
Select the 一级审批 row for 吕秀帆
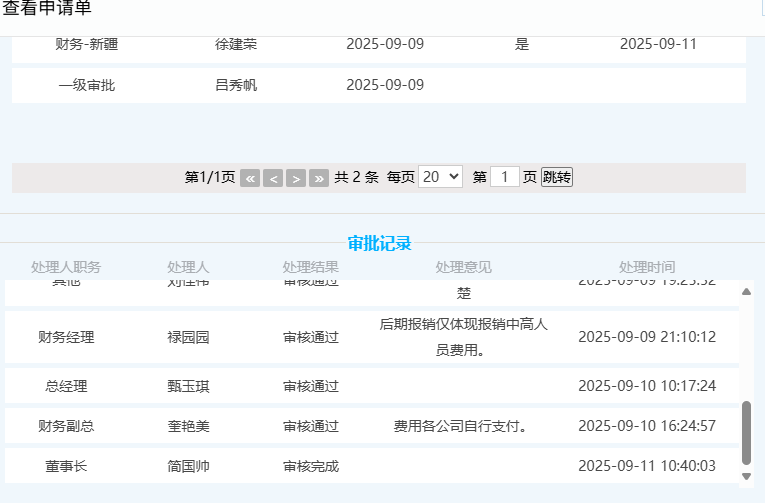click(378, 85)
